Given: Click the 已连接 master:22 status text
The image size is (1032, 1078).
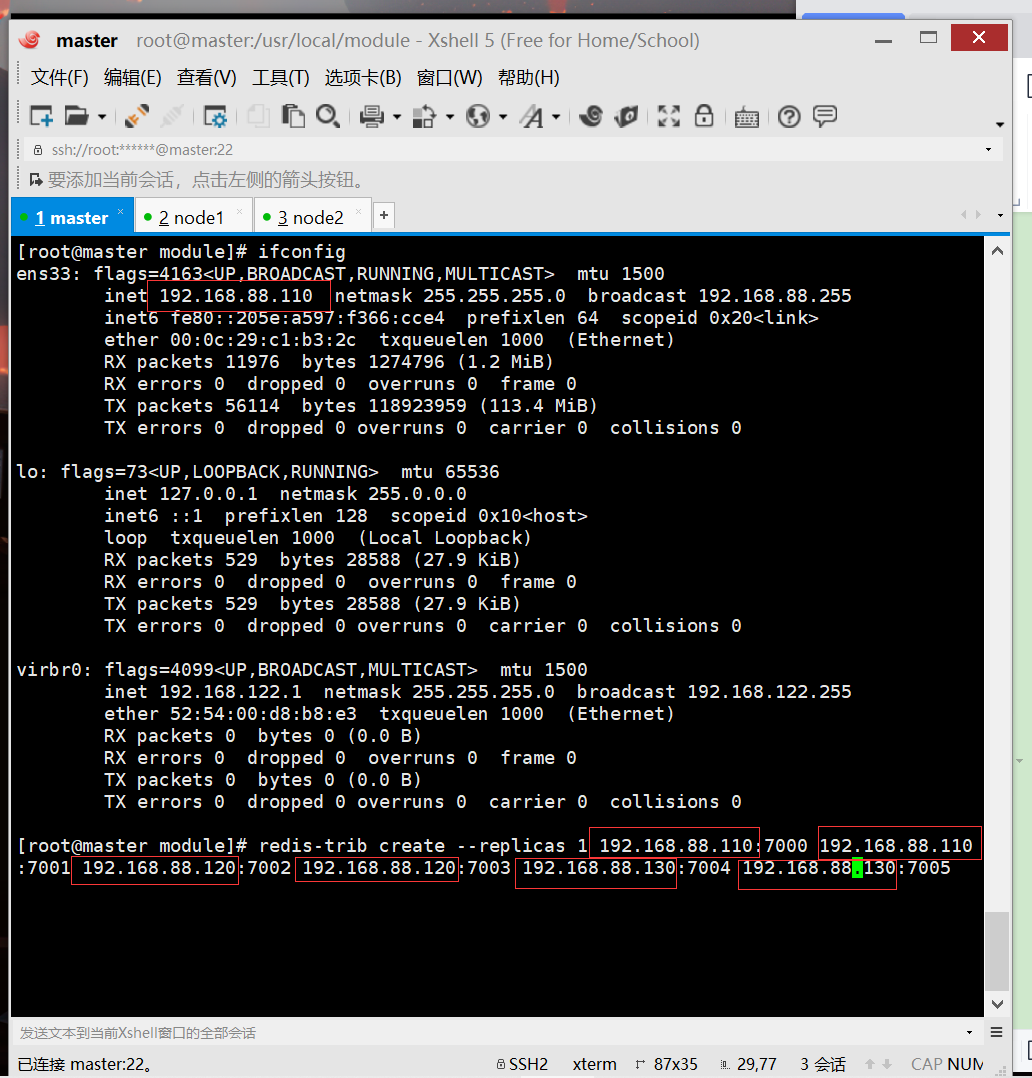Looking at the screenshot, I should pyautogui.click(x=85, y=1064).
